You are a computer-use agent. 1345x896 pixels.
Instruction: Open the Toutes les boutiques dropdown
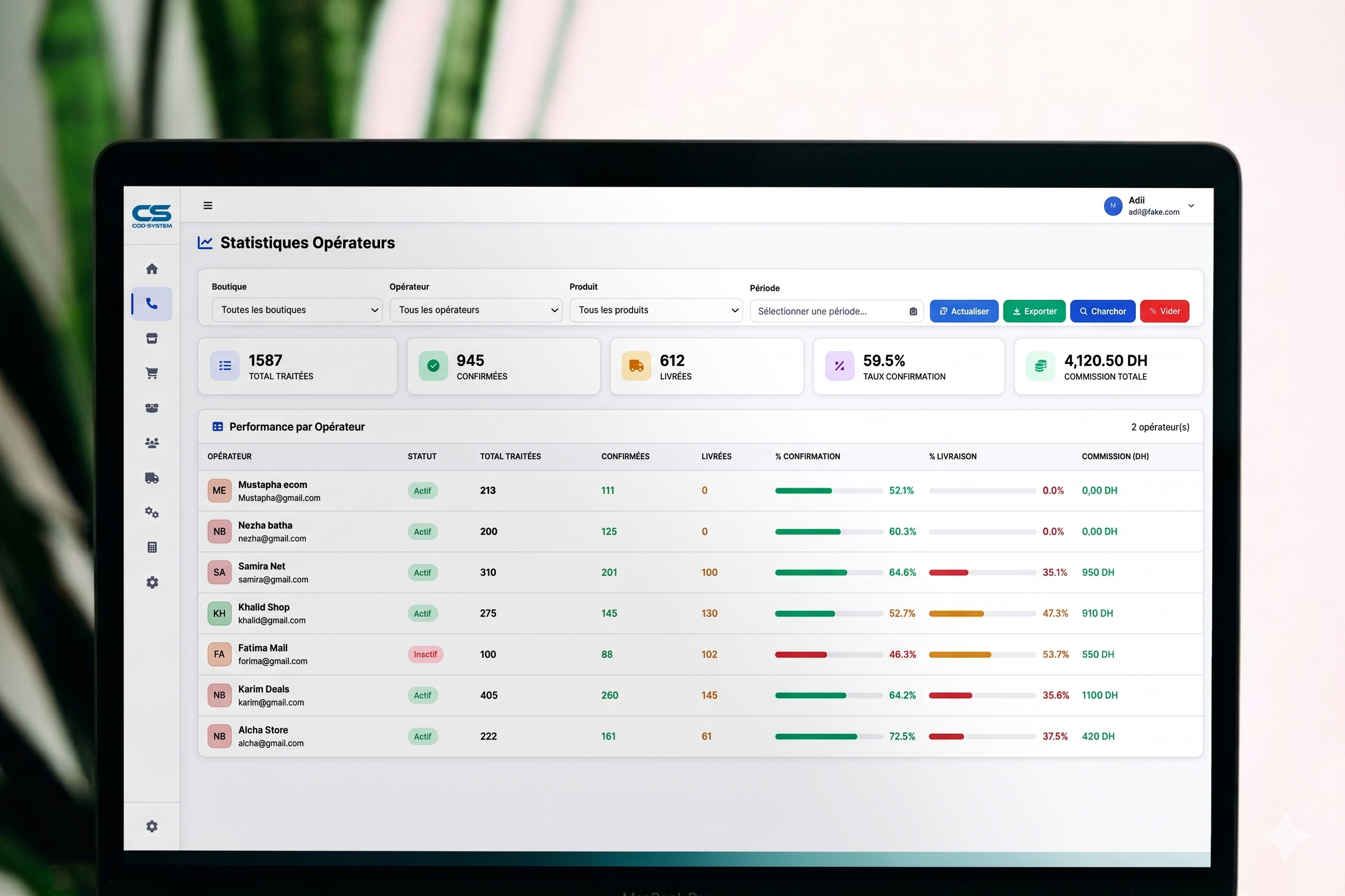point(297,310)
